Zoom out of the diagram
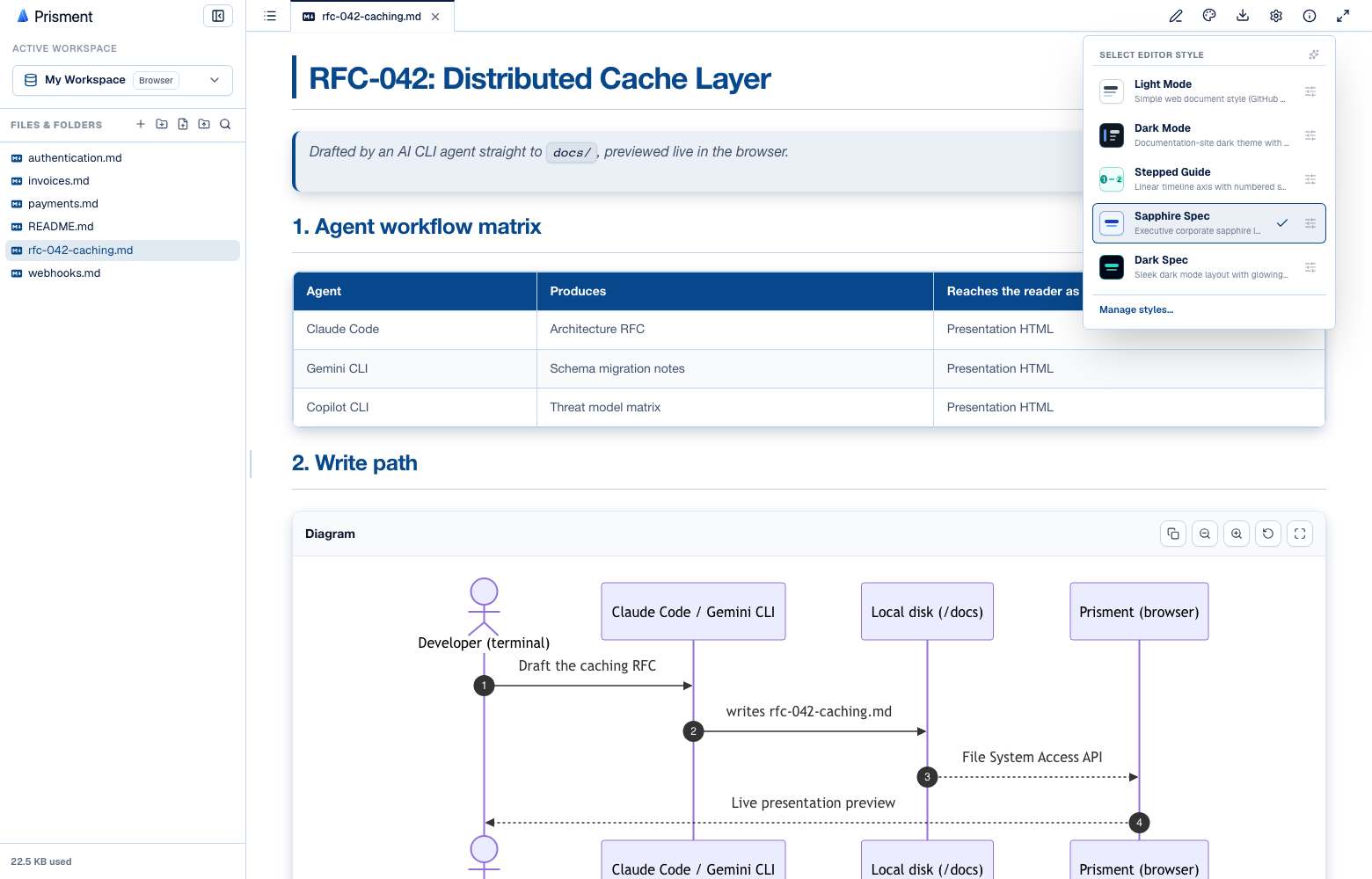The height and width of the screenshot is (879, 1372). [1205, 534]
